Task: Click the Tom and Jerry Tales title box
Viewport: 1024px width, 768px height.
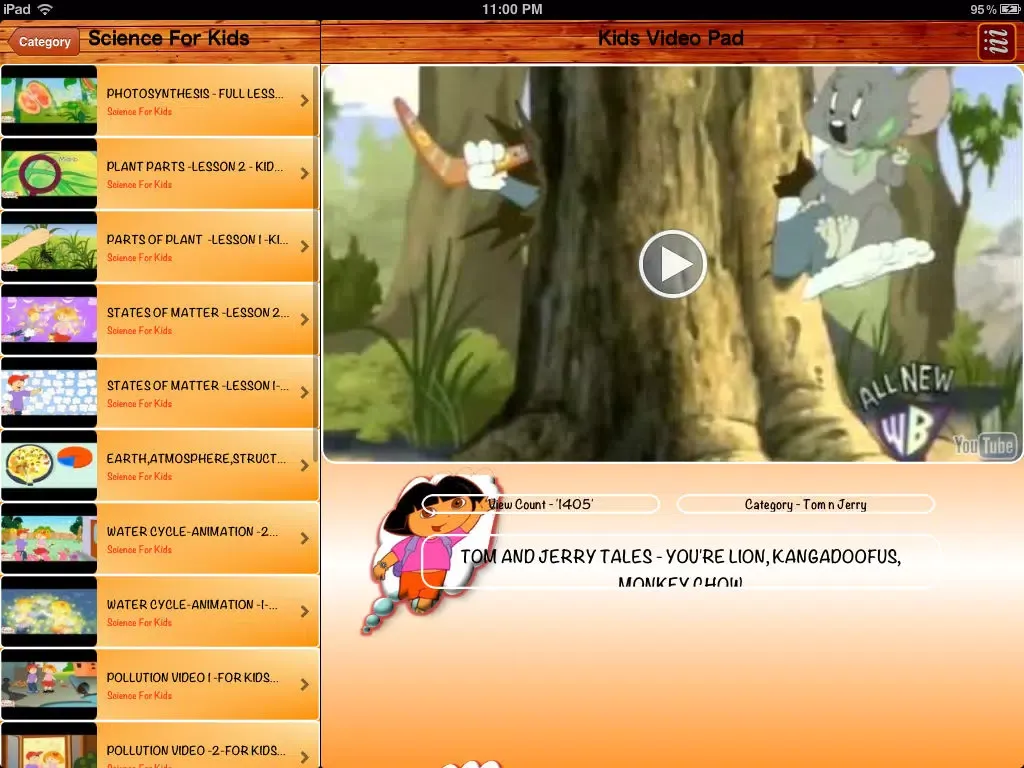Action: point(680,562)
